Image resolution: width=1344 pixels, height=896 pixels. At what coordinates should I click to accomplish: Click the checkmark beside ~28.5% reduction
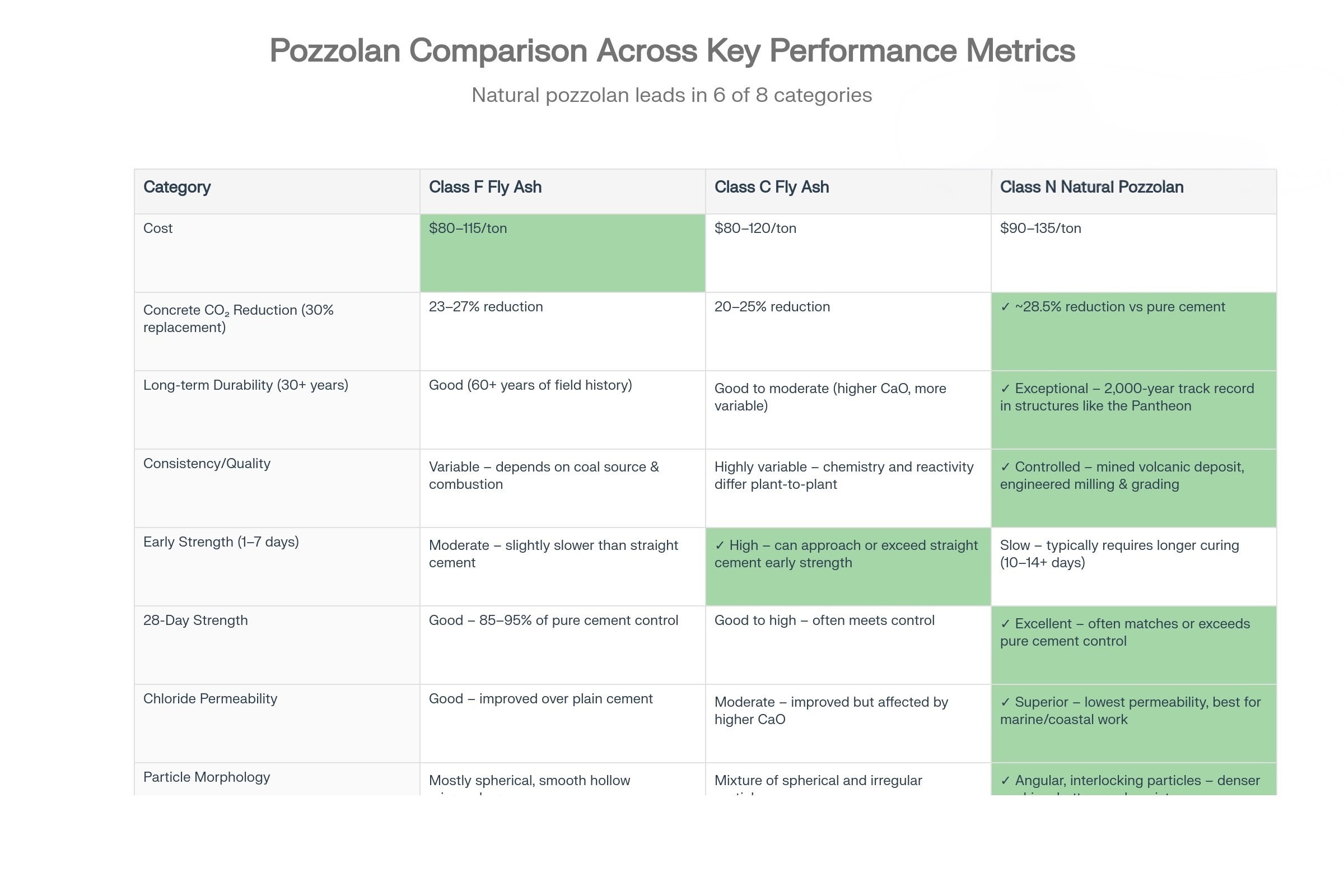pos(1005,307)
